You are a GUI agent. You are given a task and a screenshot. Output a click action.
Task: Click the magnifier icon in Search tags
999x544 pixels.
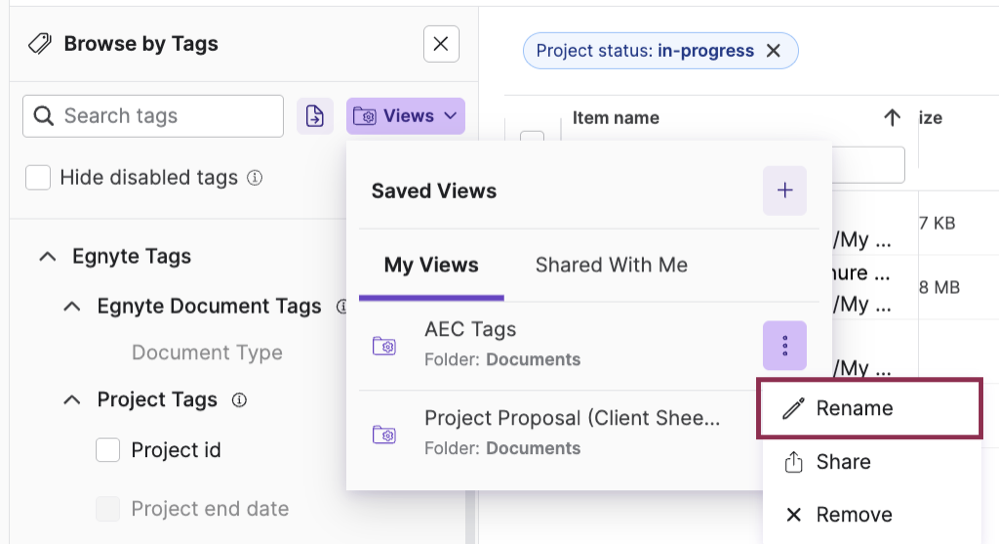[43, 116]
